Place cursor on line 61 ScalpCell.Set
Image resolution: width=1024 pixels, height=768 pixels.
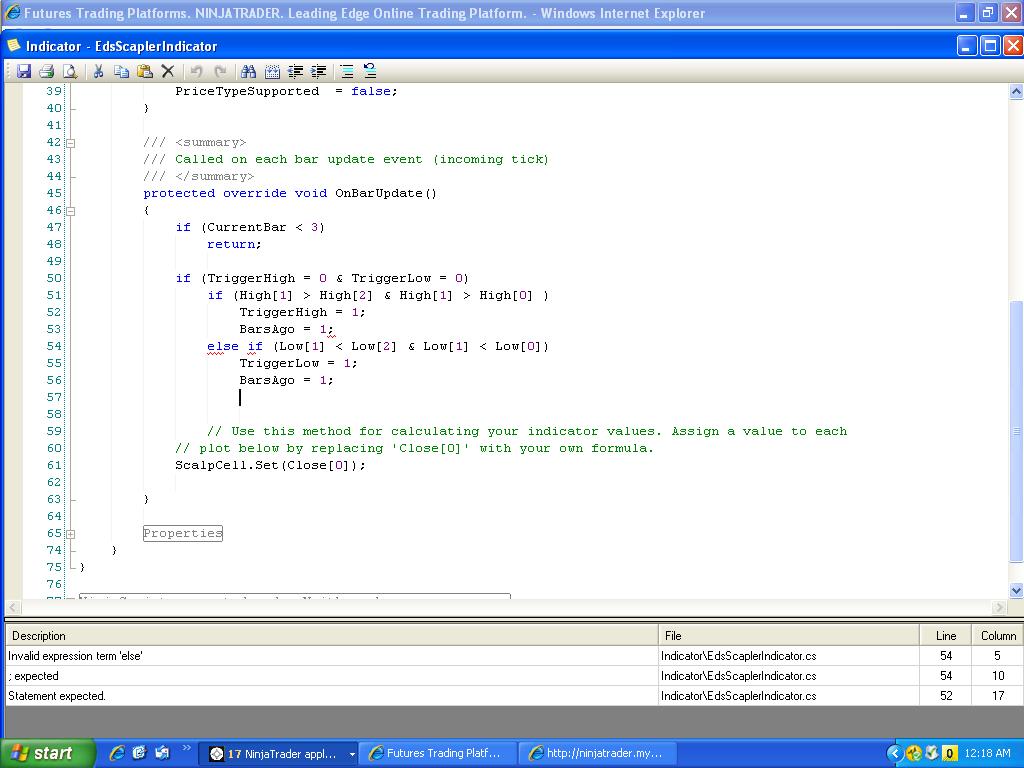tap(270, 466)
